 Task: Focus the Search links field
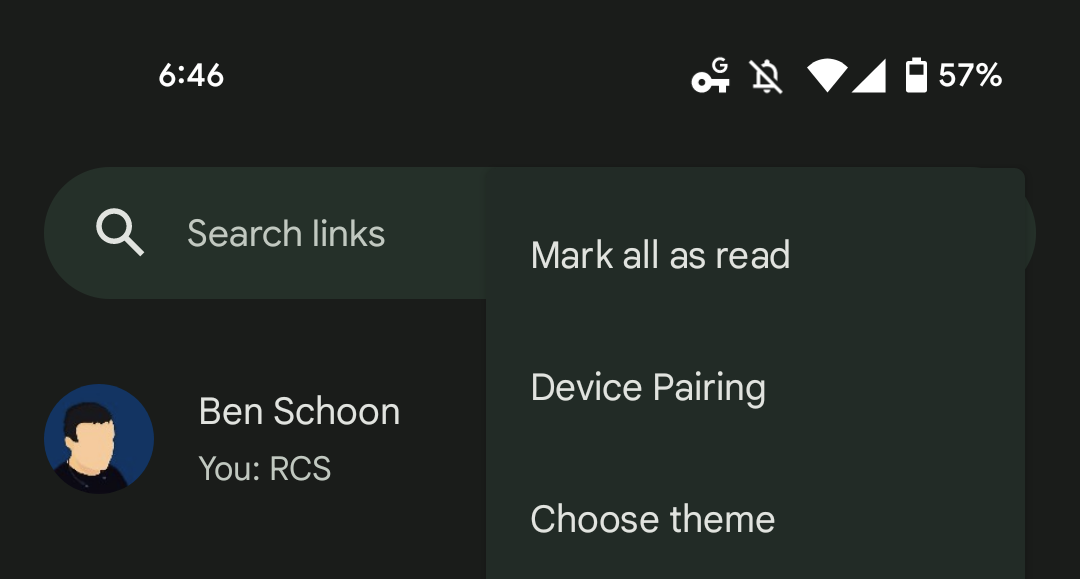286,234
